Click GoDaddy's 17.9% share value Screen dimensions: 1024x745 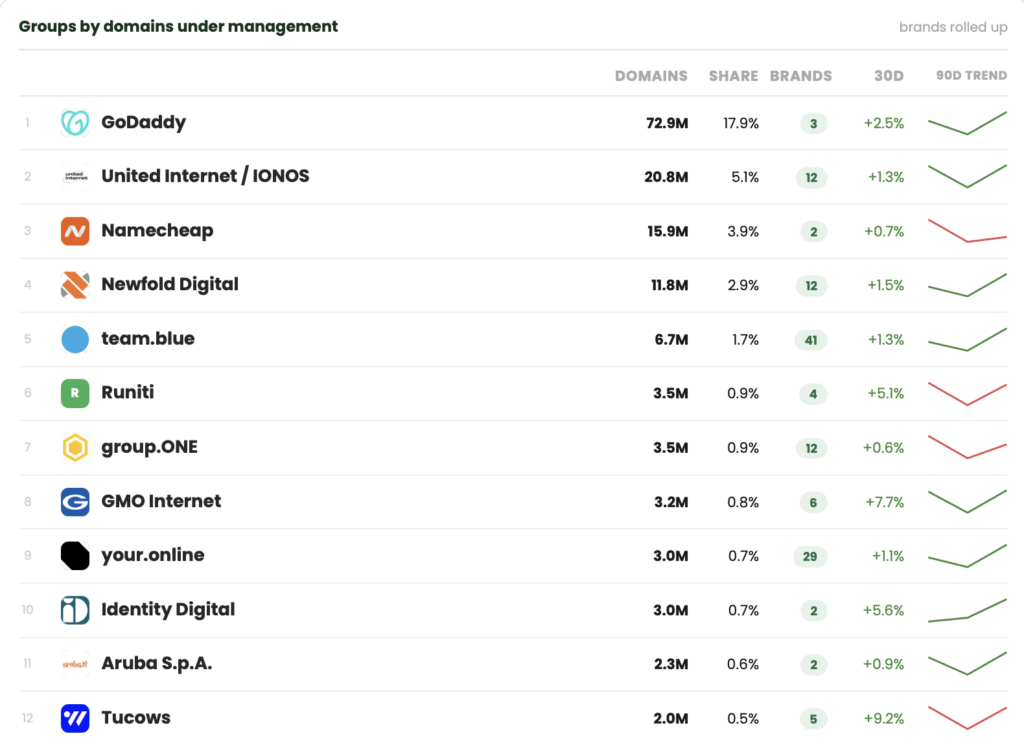[x=741, y=123]
